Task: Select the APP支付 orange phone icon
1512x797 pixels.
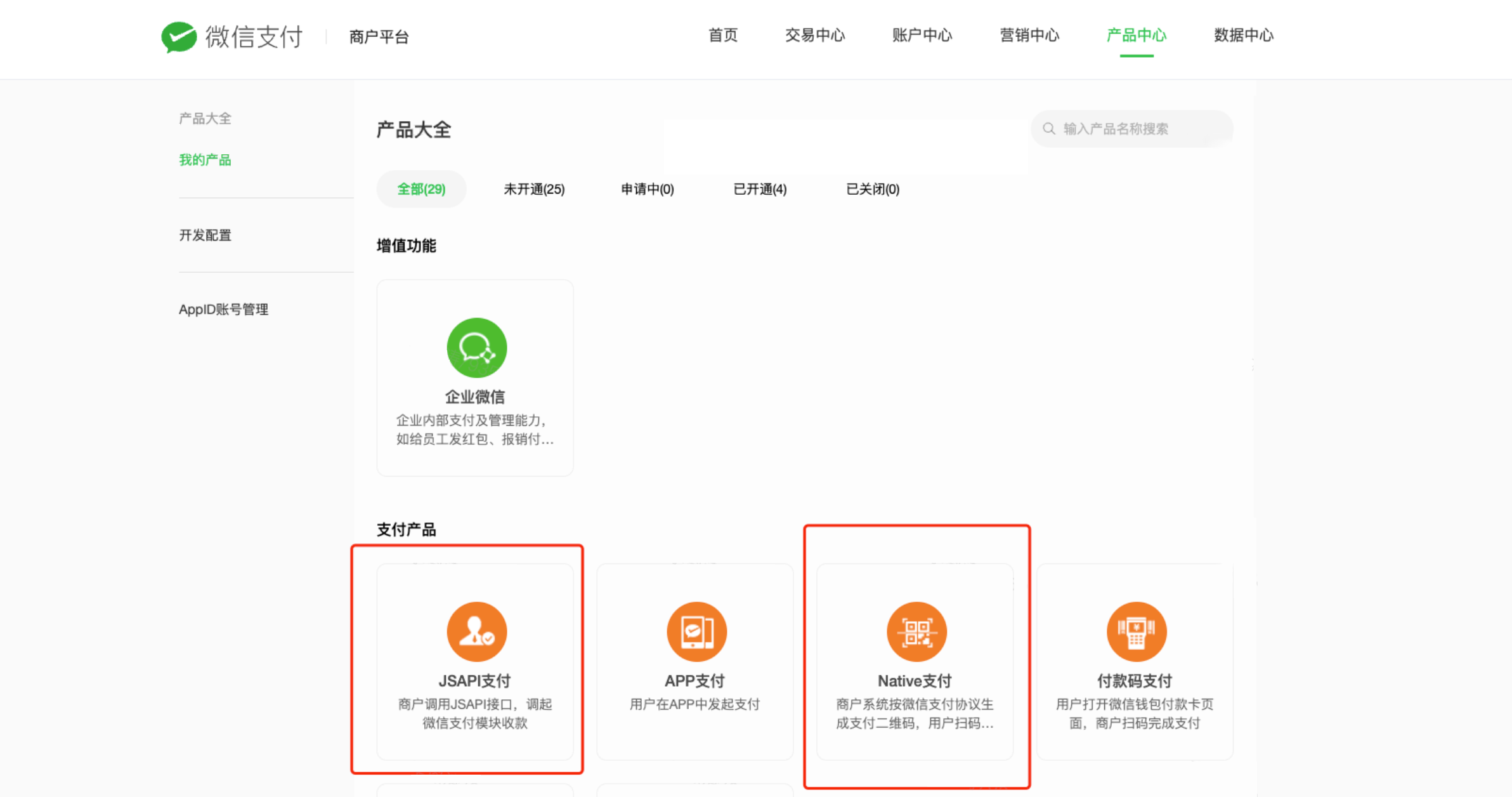Action: (x=696, y=631)
